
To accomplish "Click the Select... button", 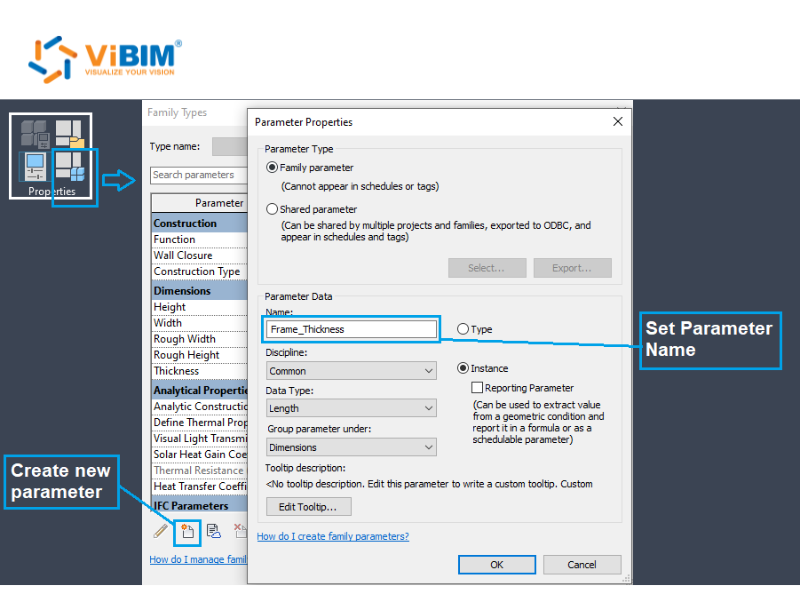I will [x=487, y=268].
